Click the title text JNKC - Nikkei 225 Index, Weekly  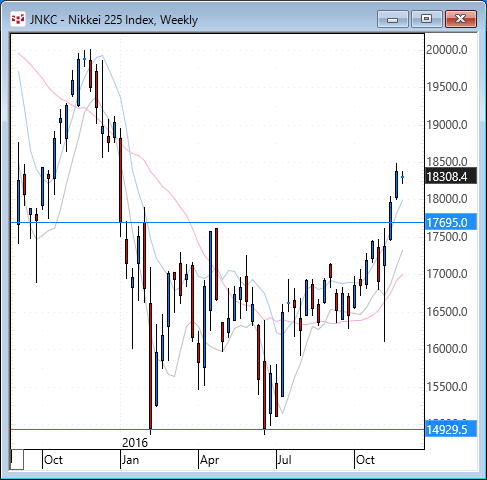coord(114,20)
